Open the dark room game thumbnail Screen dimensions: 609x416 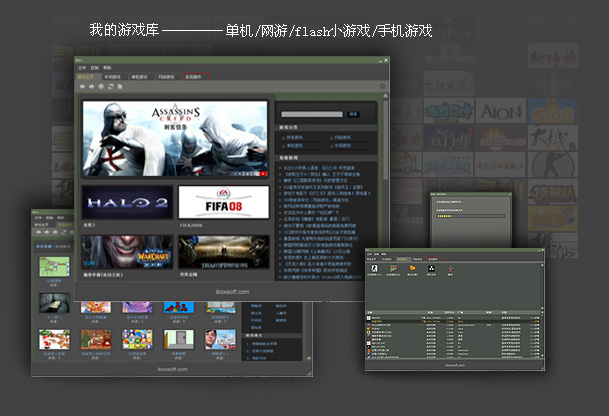(x=54, y=303)
